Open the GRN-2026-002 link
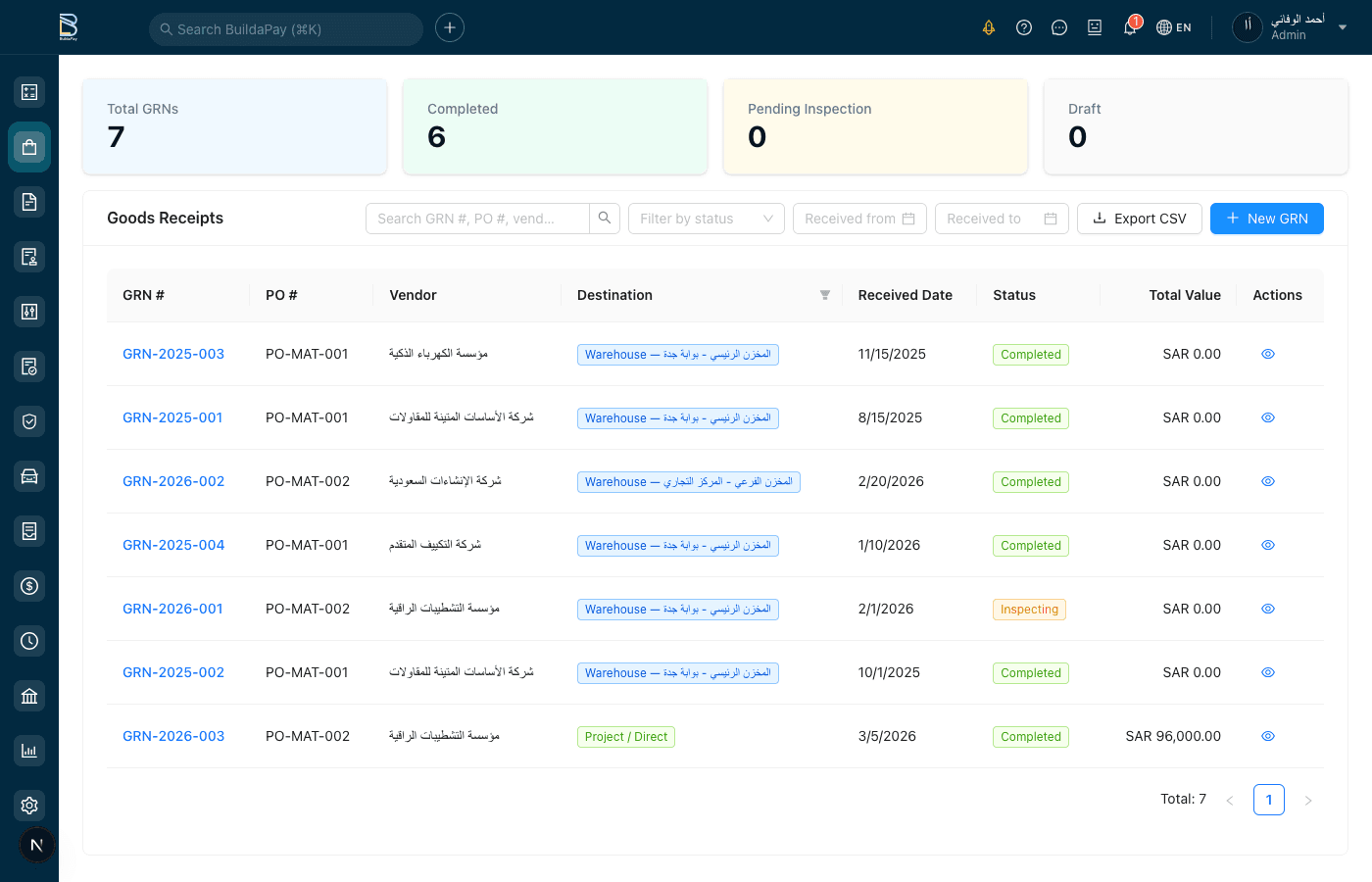This screenshot has height=882, width=1372. click(x=173, y=481)
